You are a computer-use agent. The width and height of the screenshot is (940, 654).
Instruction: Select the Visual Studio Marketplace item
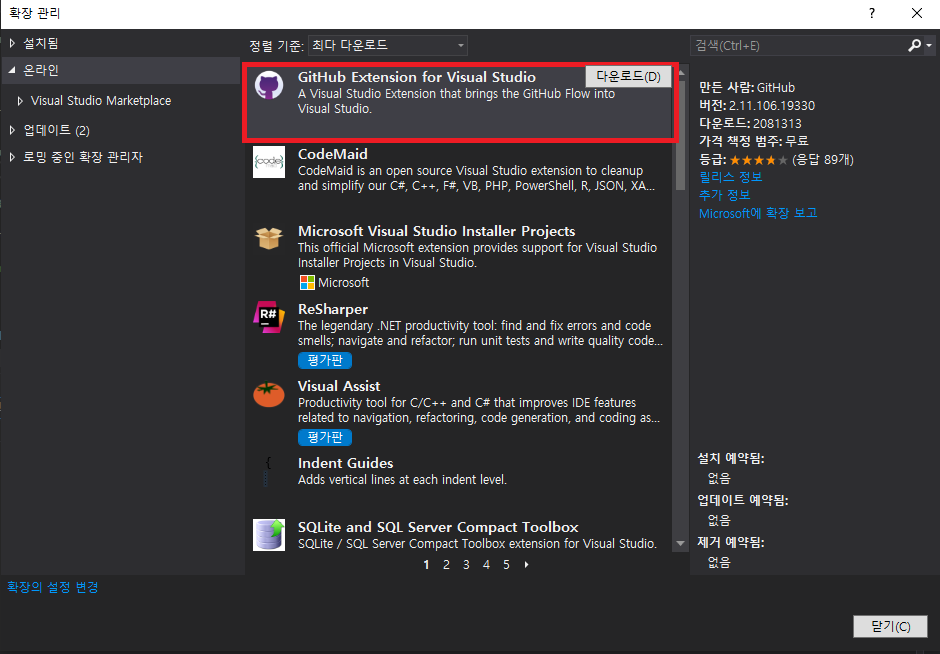tap(101, 101)
